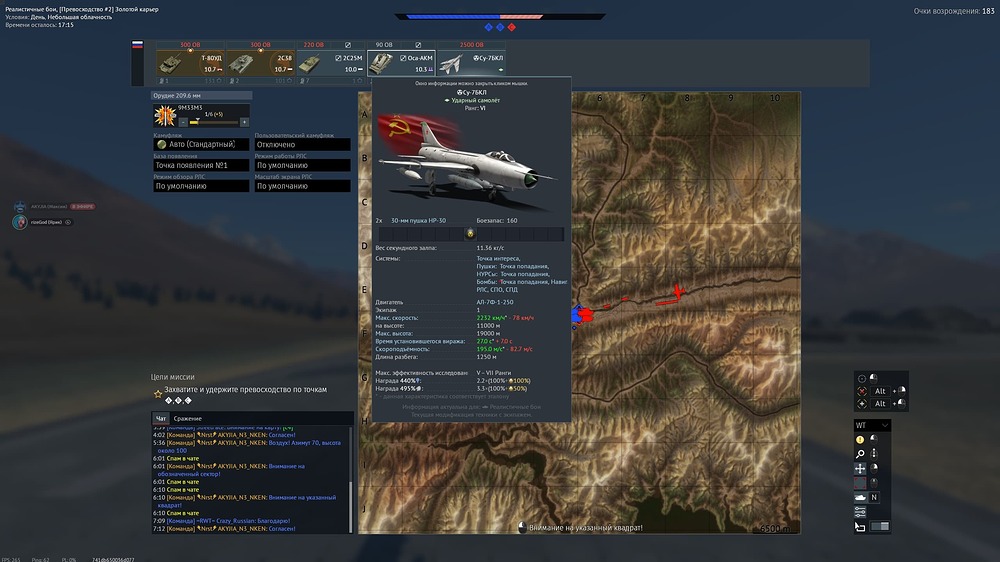
Task: Click squad member AKYIIA avatar
Action: point(20,207)
